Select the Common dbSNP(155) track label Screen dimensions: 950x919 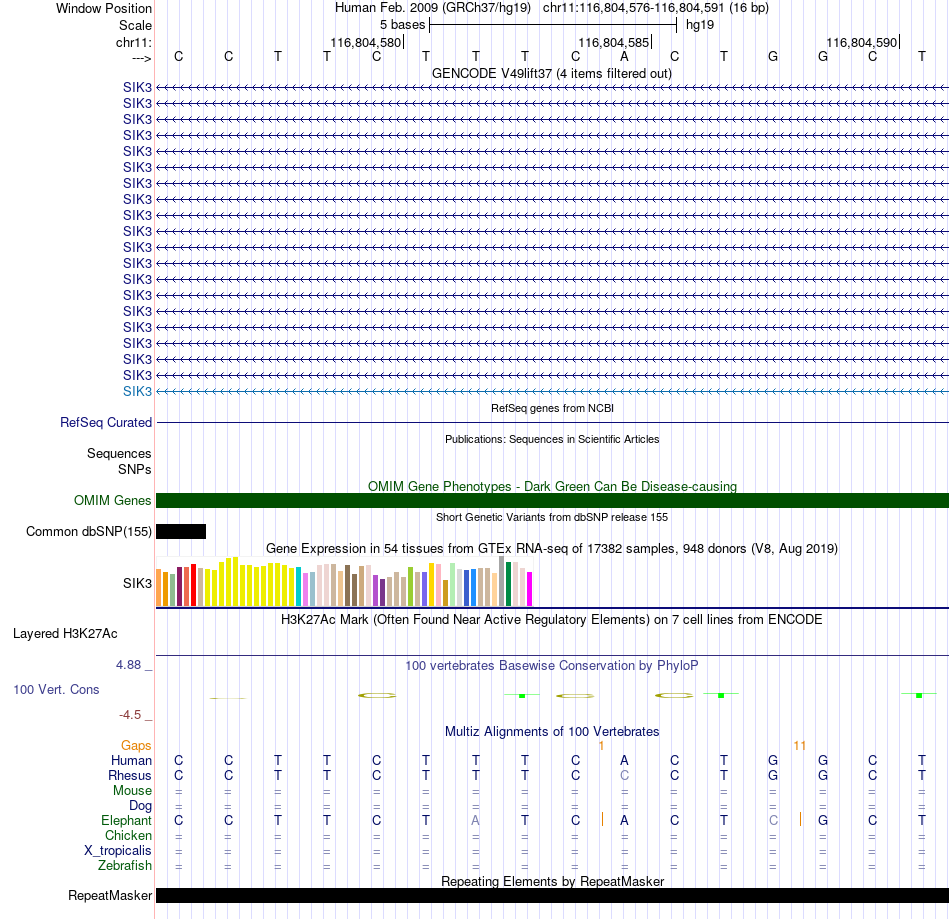pyautogui.click(x=88, y=531)
